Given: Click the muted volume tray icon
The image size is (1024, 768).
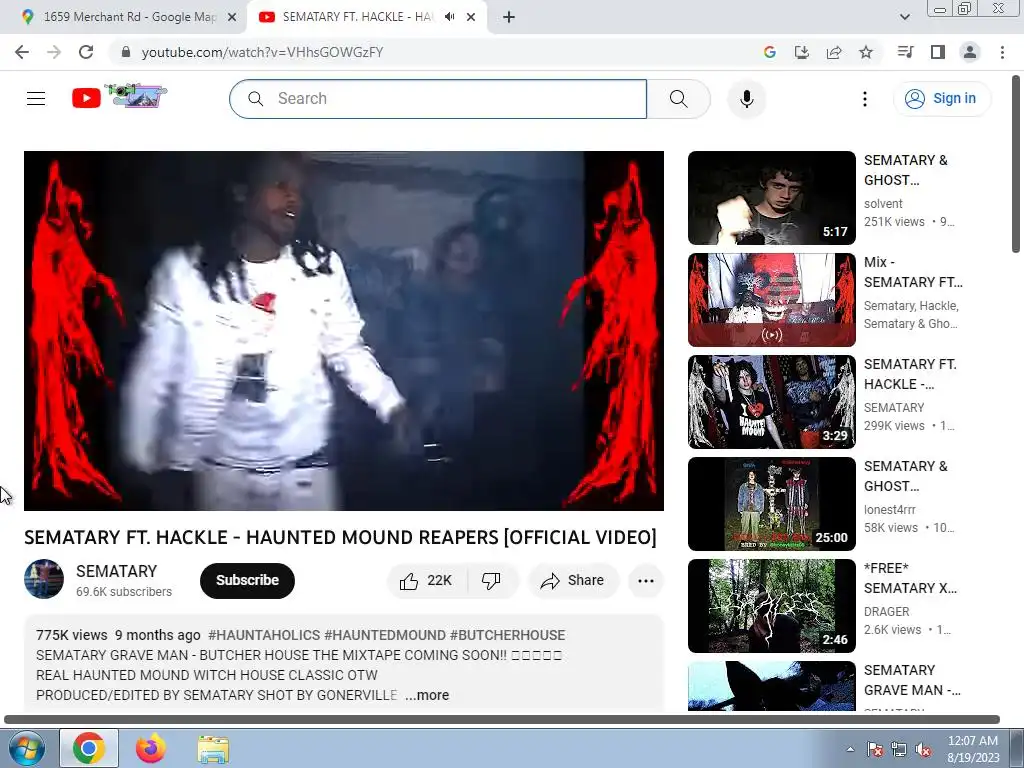Looking at the screenshot, I should coord(923,750).
